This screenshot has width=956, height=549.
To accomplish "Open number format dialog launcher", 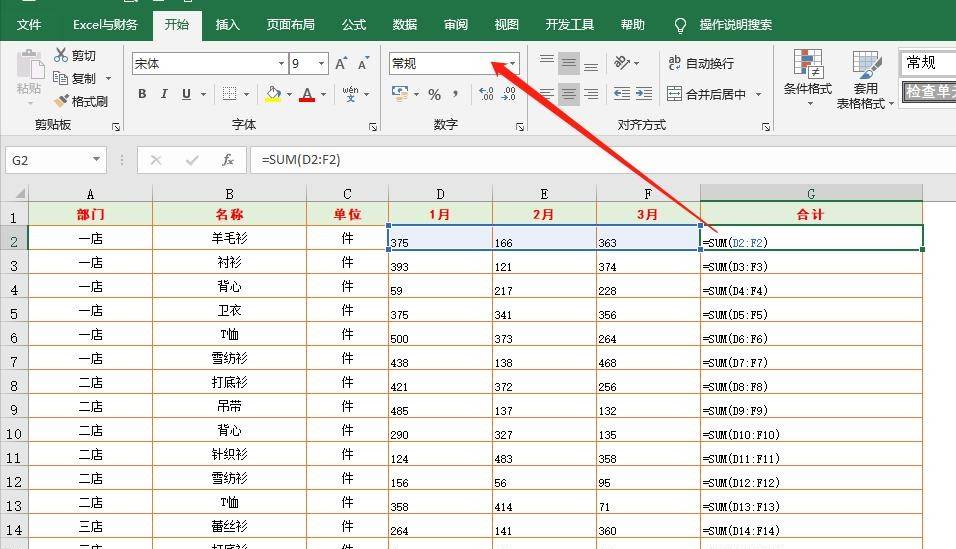I will pos(519,126).
